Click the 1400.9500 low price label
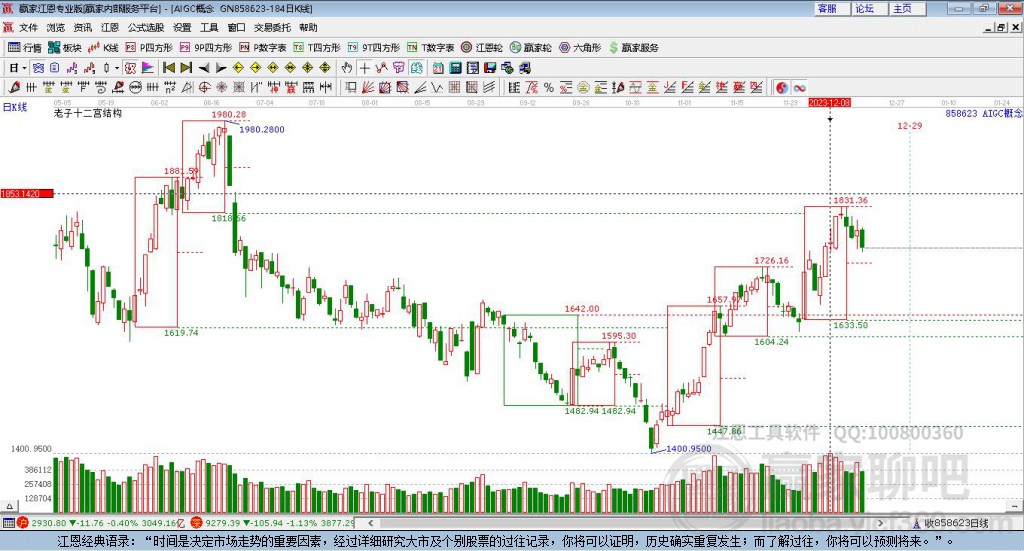1024x551 pixels. [688, 449]
